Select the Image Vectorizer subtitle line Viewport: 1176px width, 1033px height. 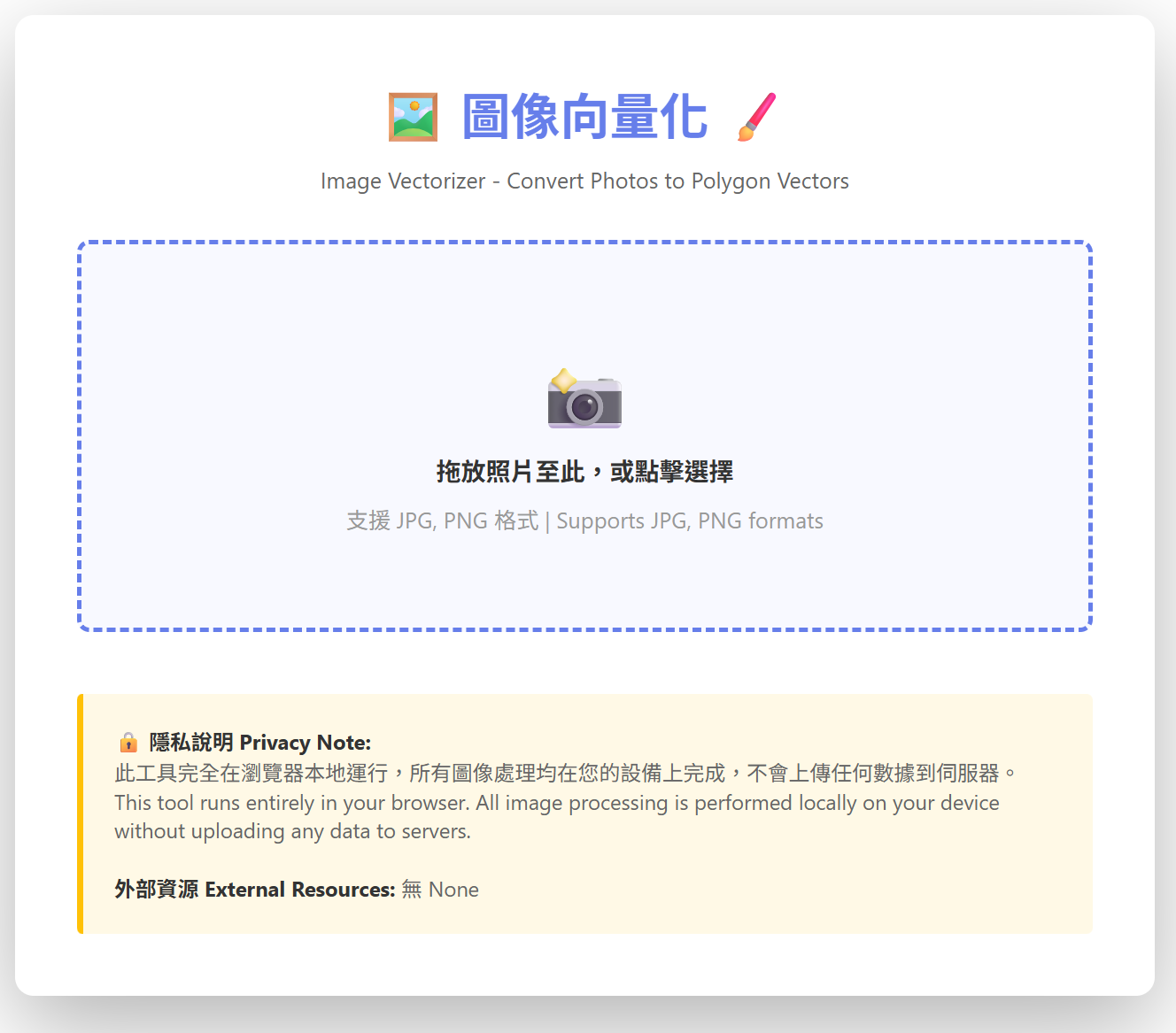click(x=585, y=181)
